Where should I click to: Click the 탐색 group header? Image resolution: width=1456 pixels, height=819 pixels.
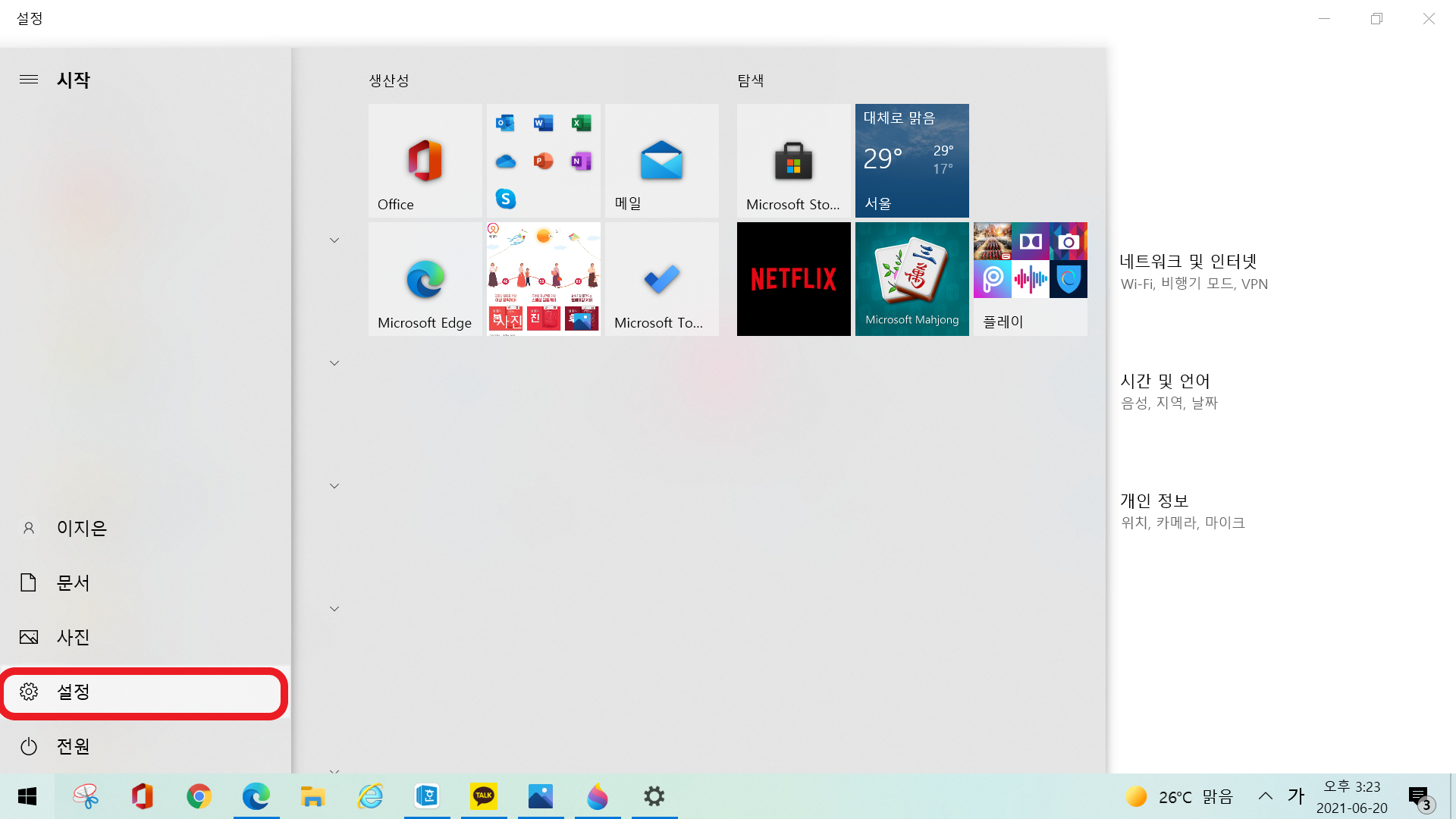pyautogui.click(x=751, y=80)
